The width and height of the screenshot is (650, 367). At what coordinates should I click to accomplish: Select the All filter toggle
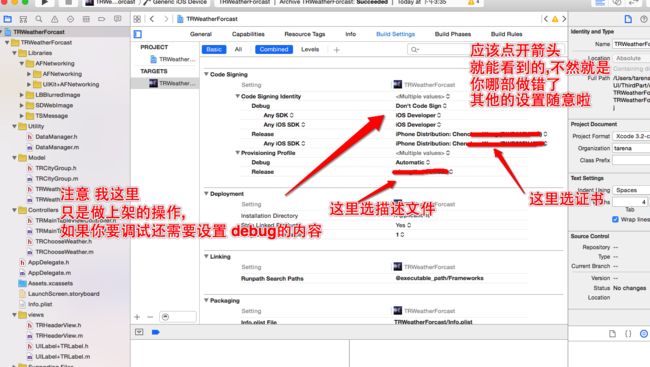click(238, 49)
